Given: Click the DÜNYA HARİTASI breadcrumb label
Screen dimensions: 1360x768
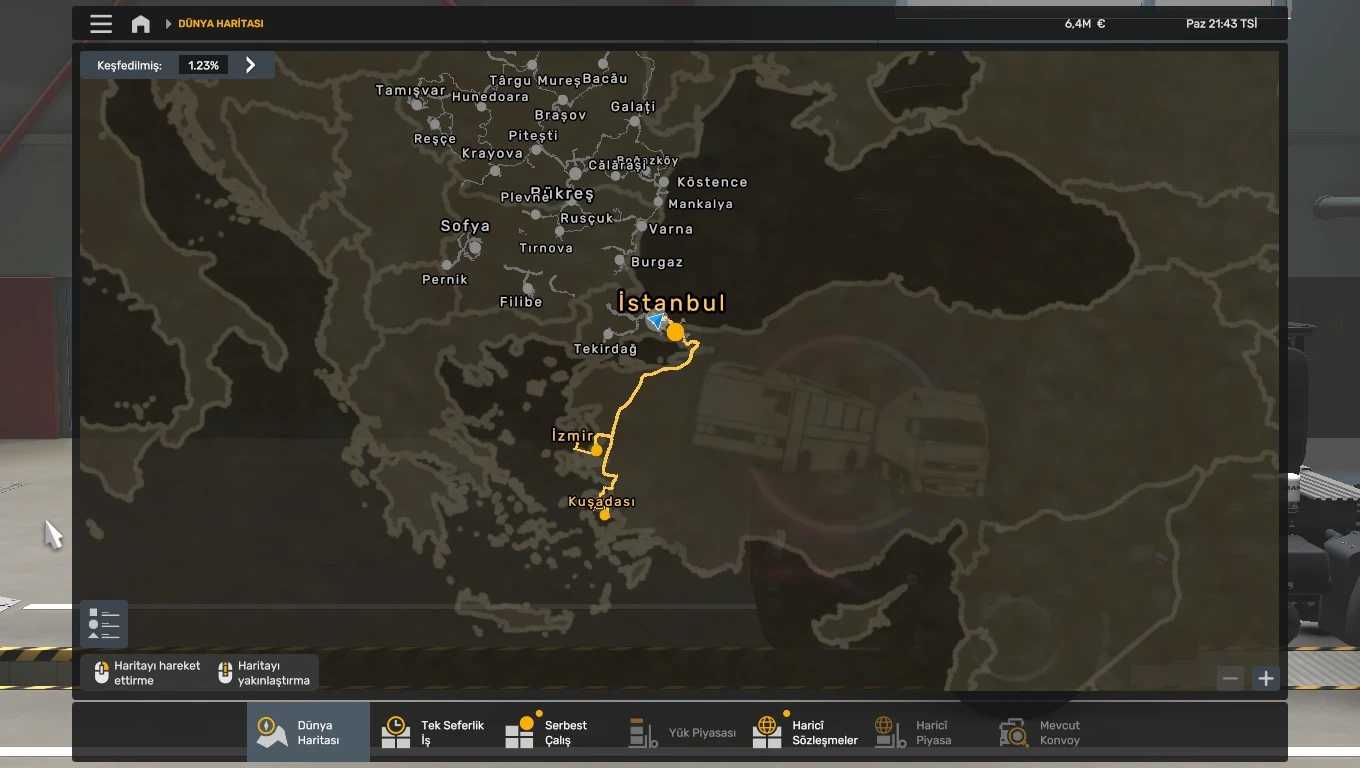Looking at the screenshot, I should (x=221, y=24).
